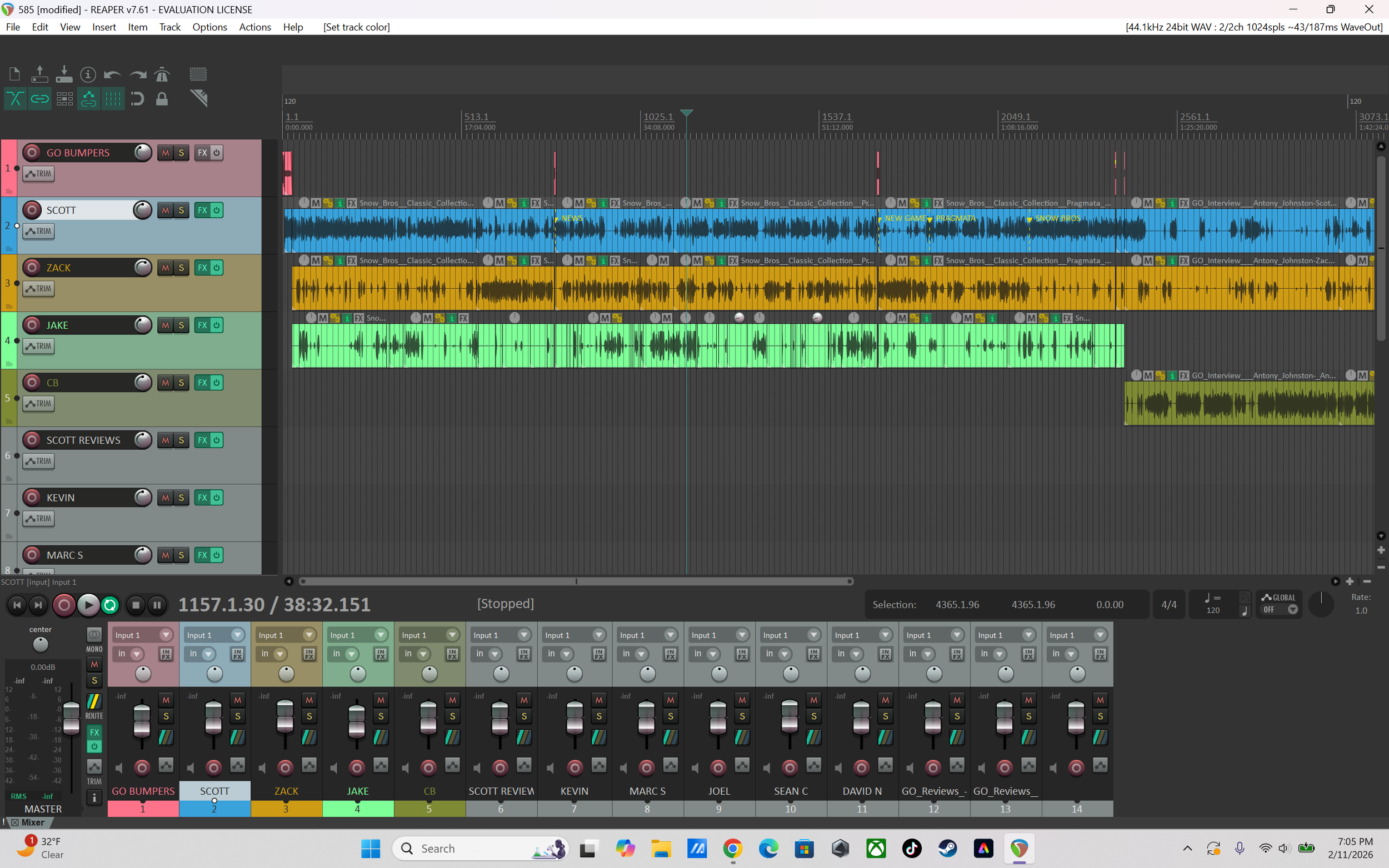The height and width of the screenshot is (868, 1389).
Task: Click the Open project toolbar icon
Action: tap(39, 74)
